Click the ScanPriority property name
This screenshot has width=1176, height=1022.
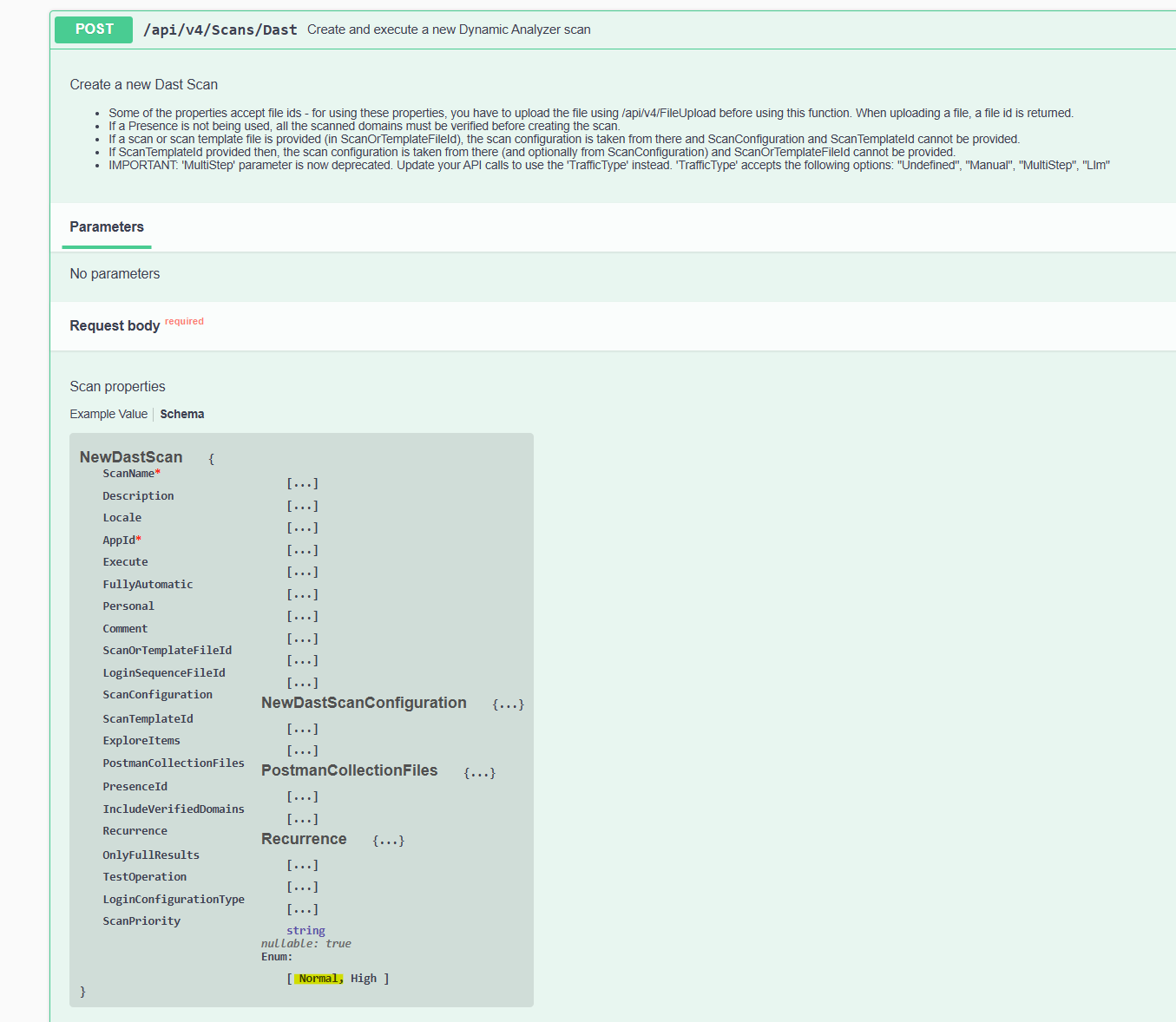click(141, 921)
